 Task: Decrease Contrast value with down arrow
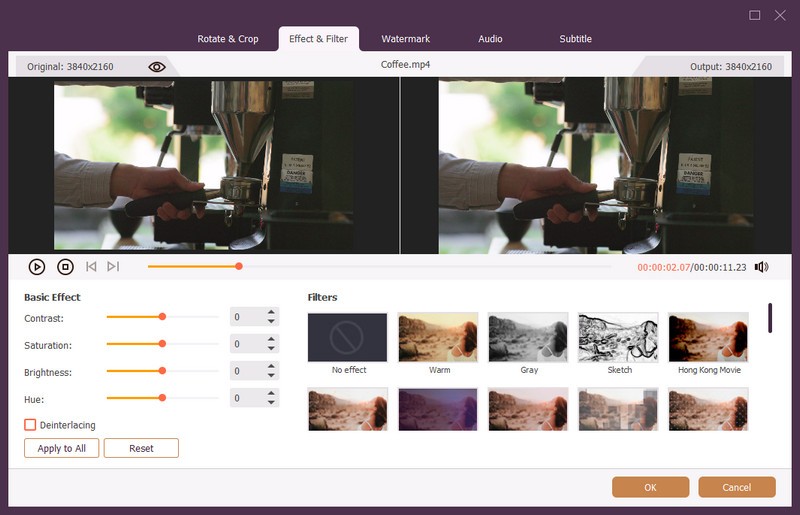tap(271, 322)
